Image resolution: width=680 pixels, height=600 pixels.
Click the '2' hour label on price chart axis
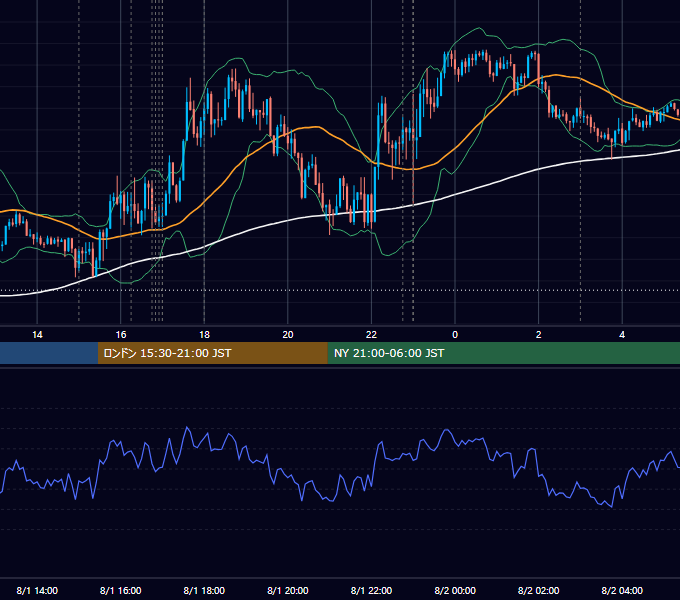(x=539, y=335)
